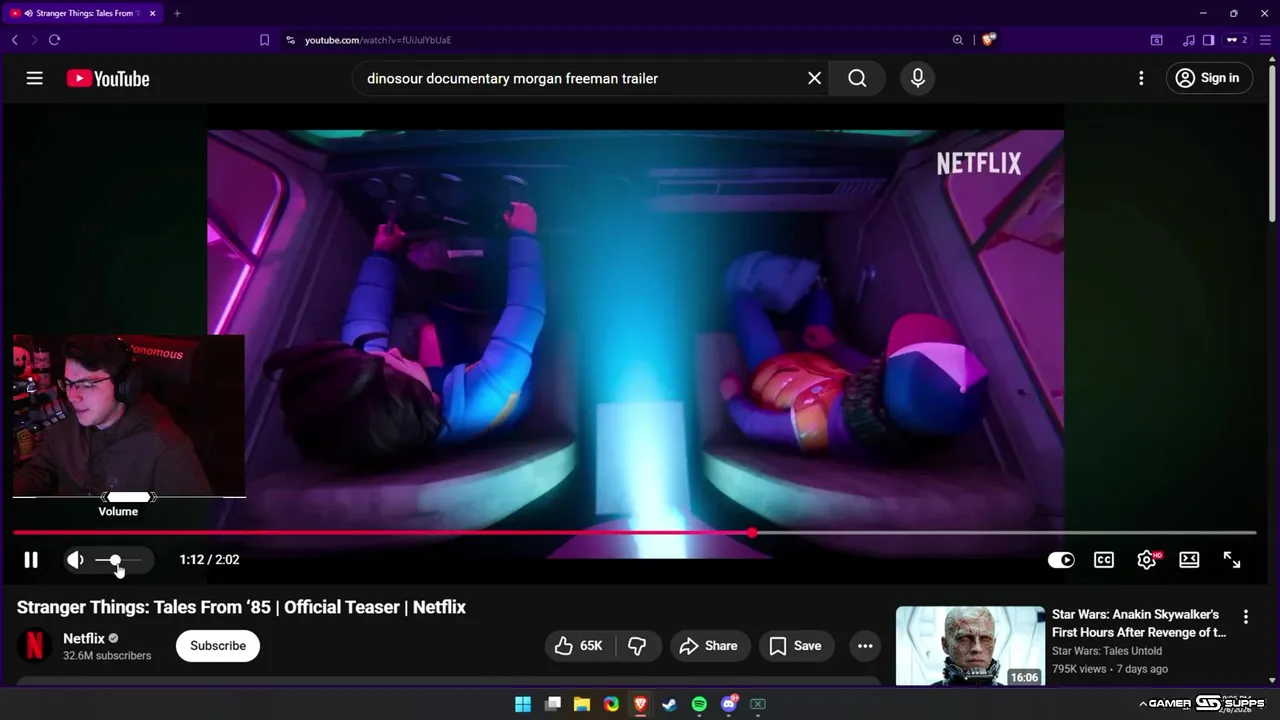Expand the system tray hidden icons chevron
Image resolution: width=1280 pixels, height=720 pixels.
click(x=1143, y=704)
